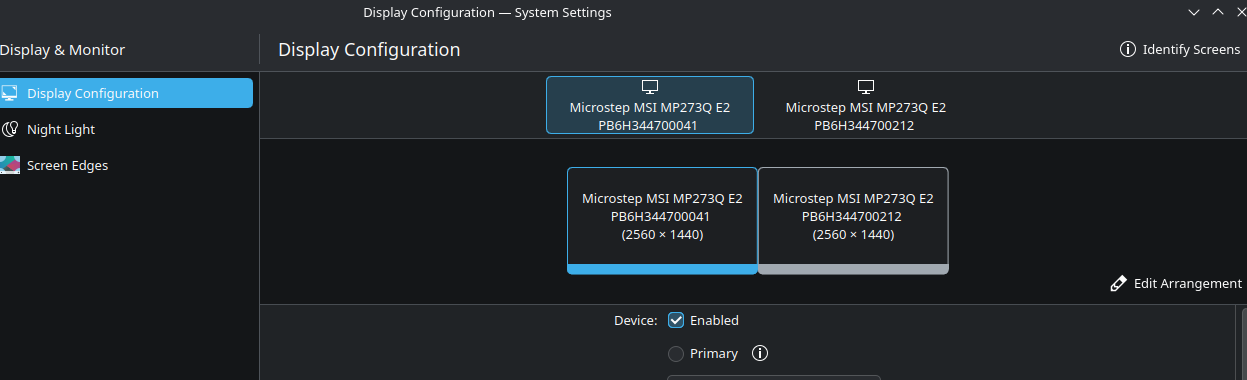The width and height of the screenshot is (1247, 380).
Task: Click the info icon next to Primary
Action: point(760,353)
